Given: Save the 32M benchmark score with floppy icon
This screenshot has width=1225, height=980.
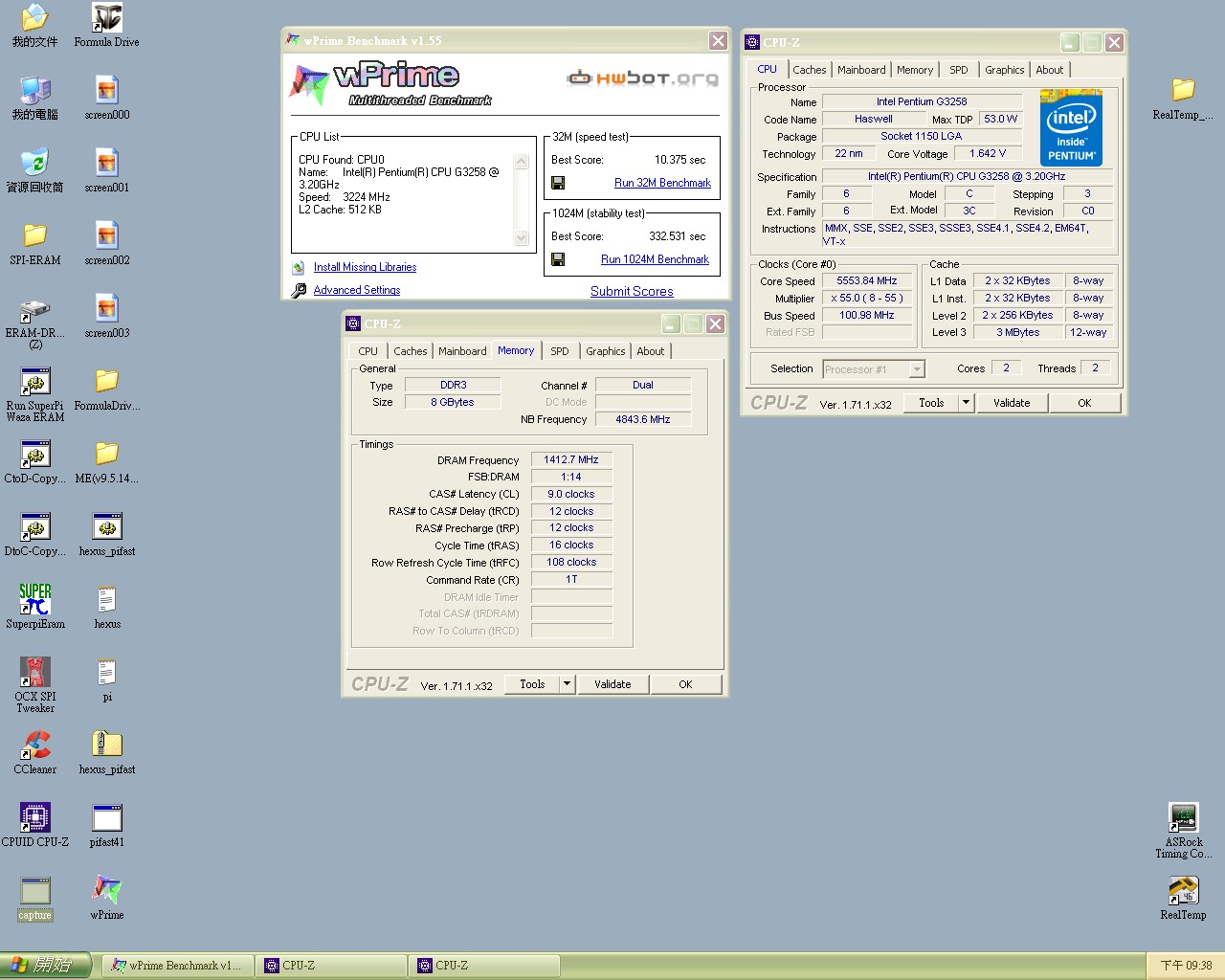Looking at the screenshot, I should (x=558, y=183).
